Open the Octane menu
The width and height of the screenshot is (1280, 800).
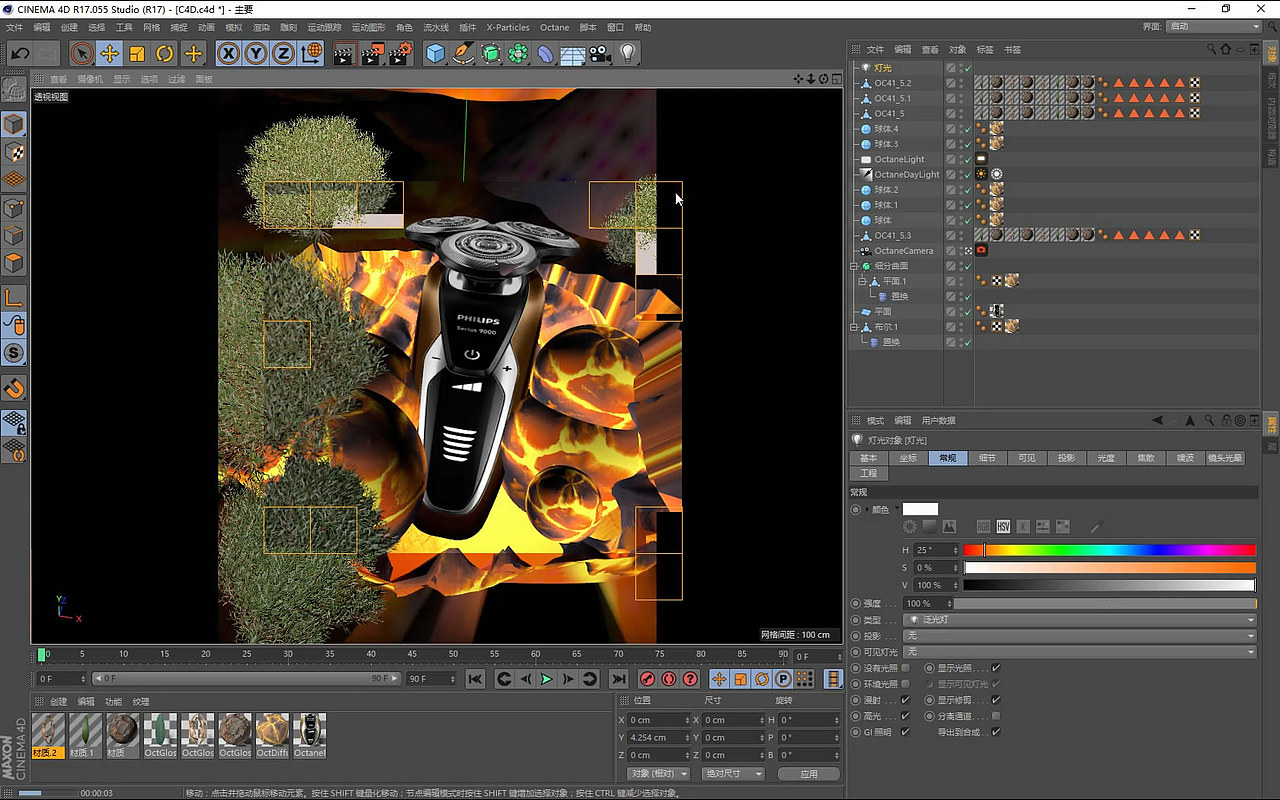click(554, 27)
